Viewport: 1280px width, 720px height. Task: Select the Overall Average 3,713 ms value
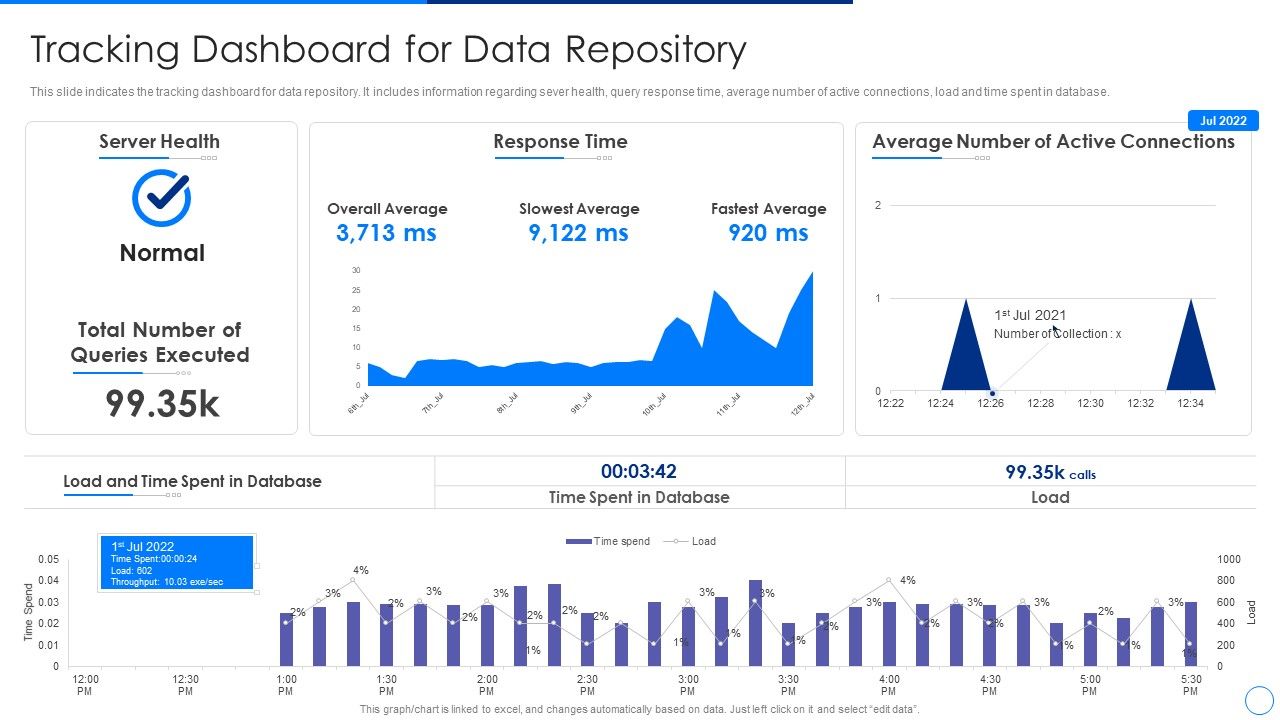tap(386, 233)
